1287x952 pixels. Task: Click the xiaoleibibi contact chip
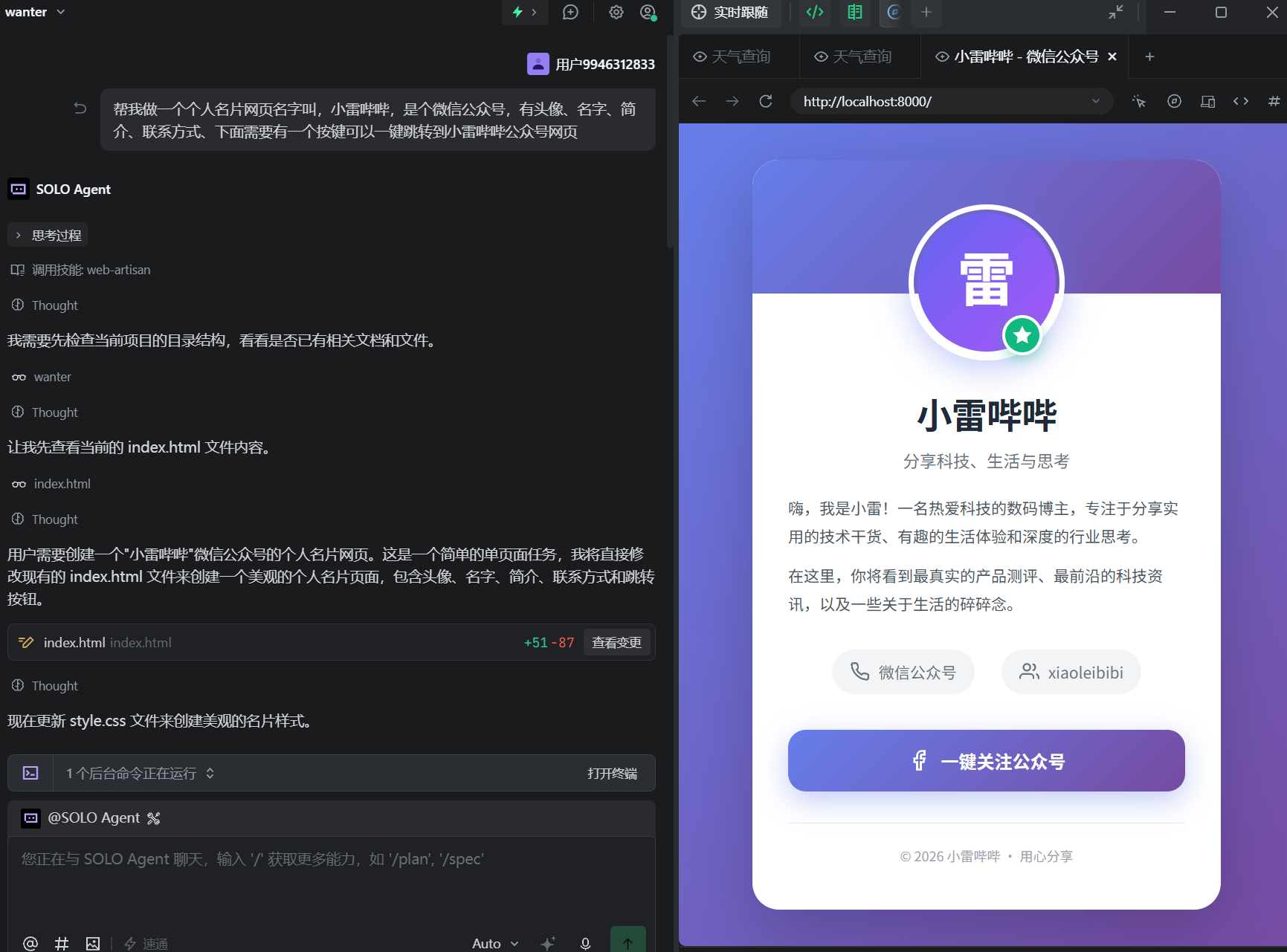[x=1071, y=673]
